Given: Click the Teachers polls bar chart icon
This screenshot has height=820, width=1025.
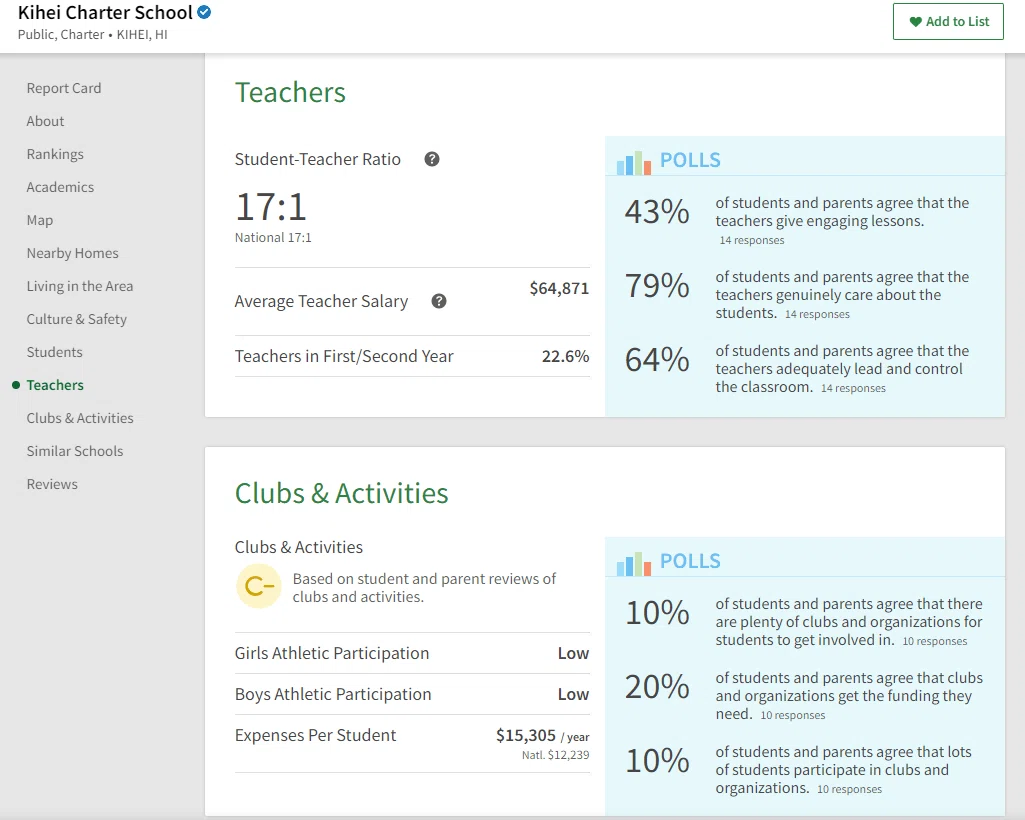Looking at the screenshot, I should pyautogui.click(x=633, y=162).
